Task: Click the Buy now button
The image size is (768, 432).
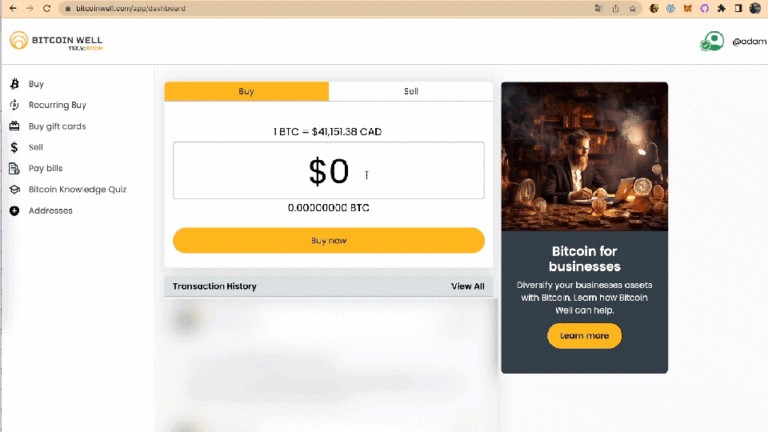Action: coord(329,240)
